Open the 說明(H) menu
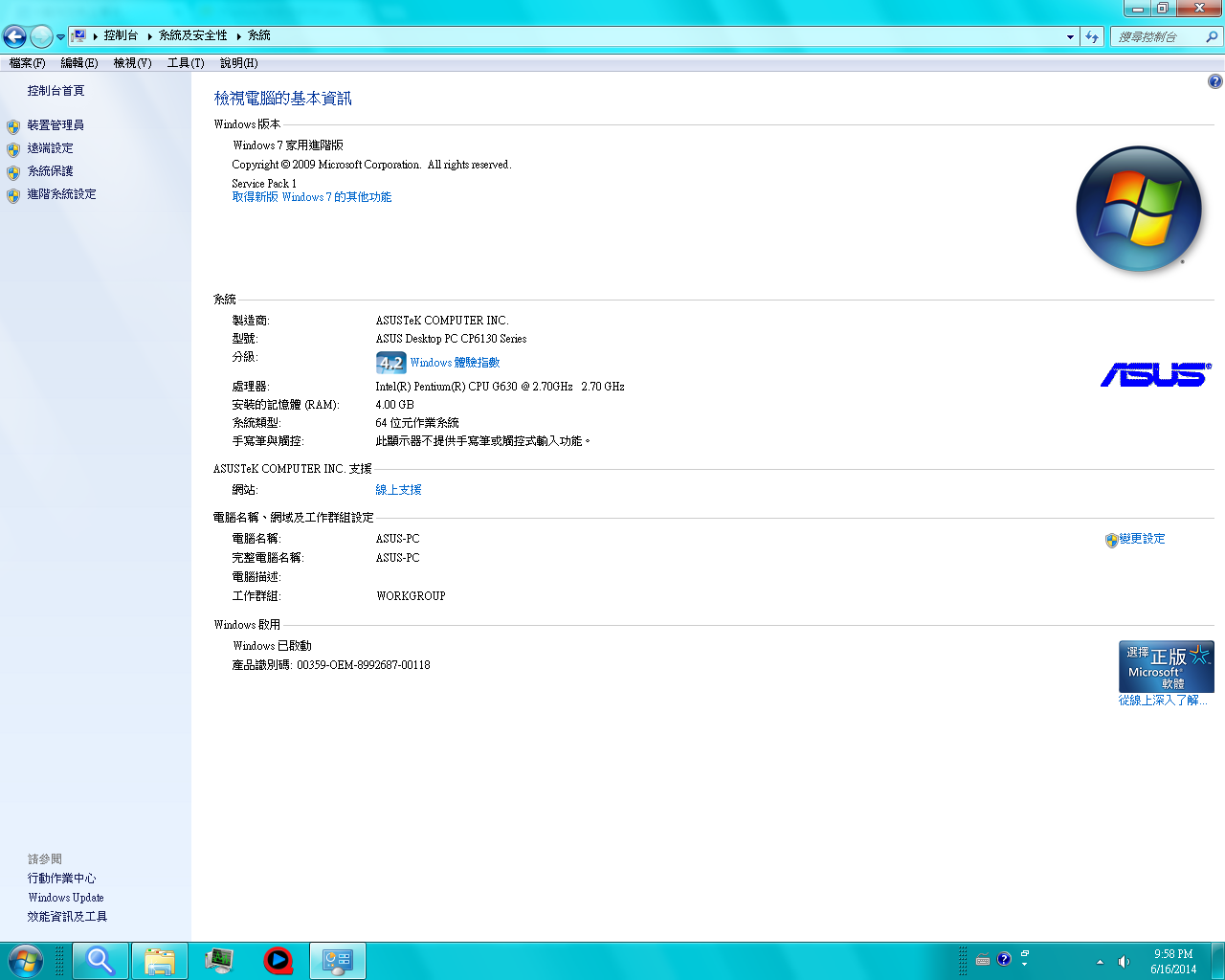The width and height of the screenshot is (1225, 980). [x=239, y=63]
